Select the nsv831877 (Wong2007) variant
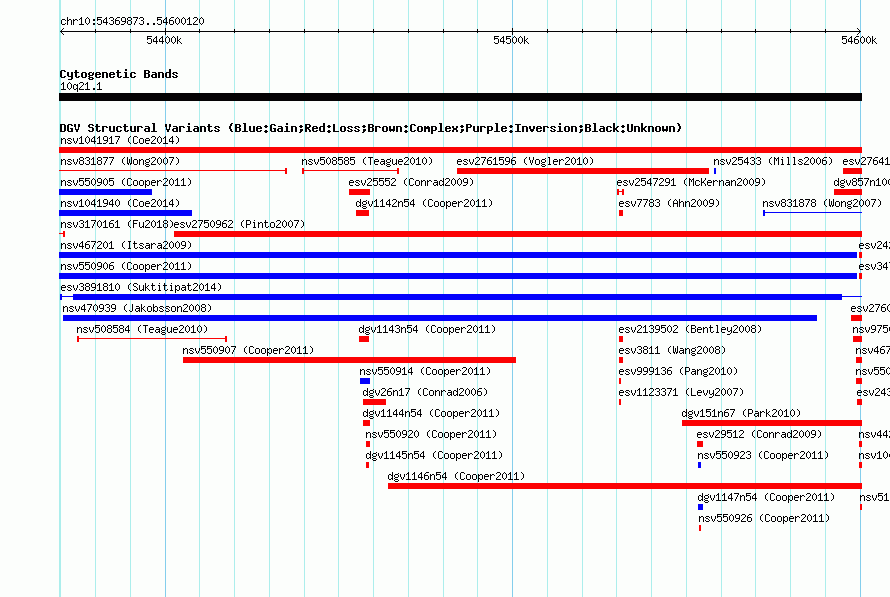Viewport: 890px width, 597px height. [120, 161]
